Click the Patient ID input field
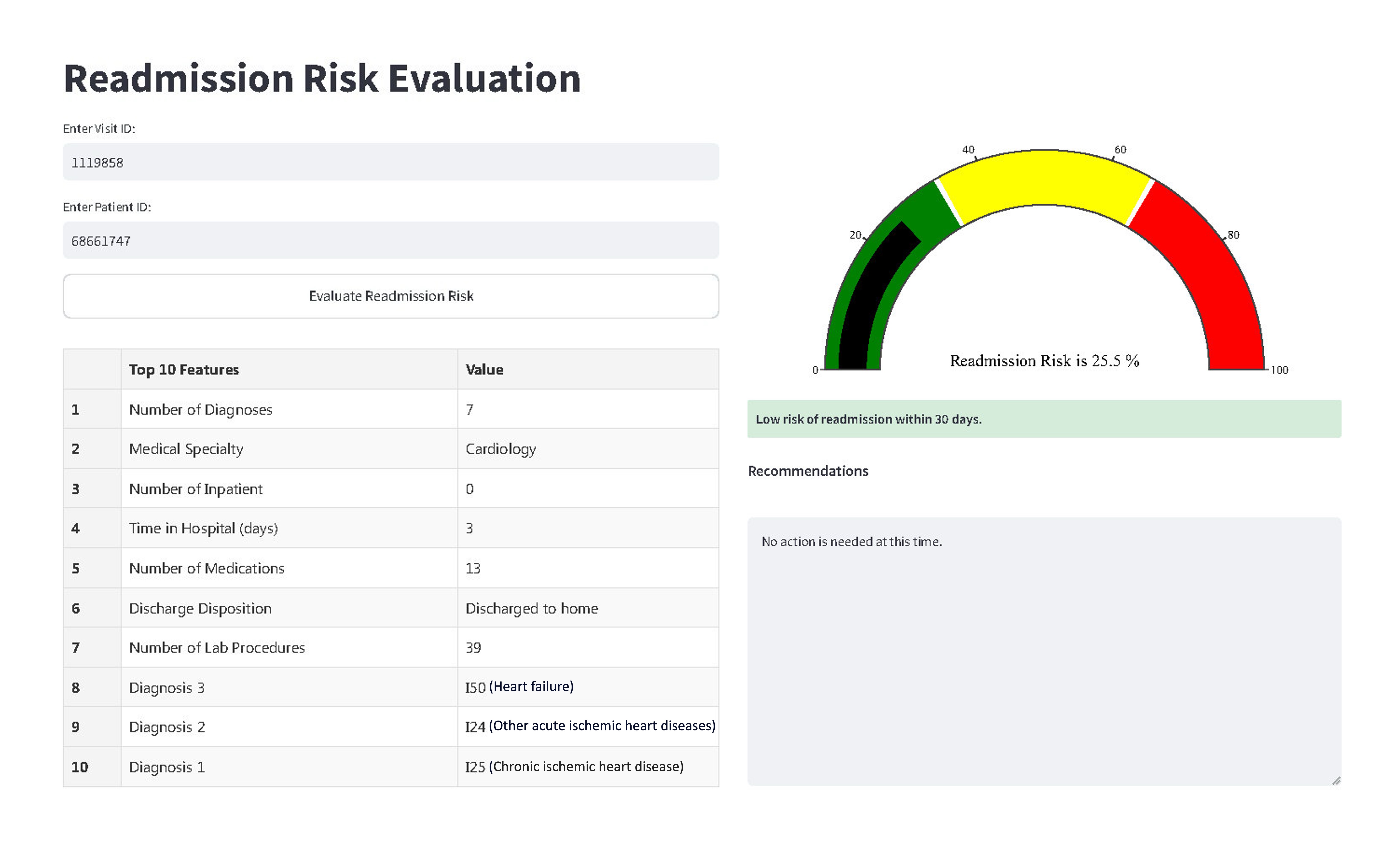This screenshot has height=849, width=1400. (391, 241)
